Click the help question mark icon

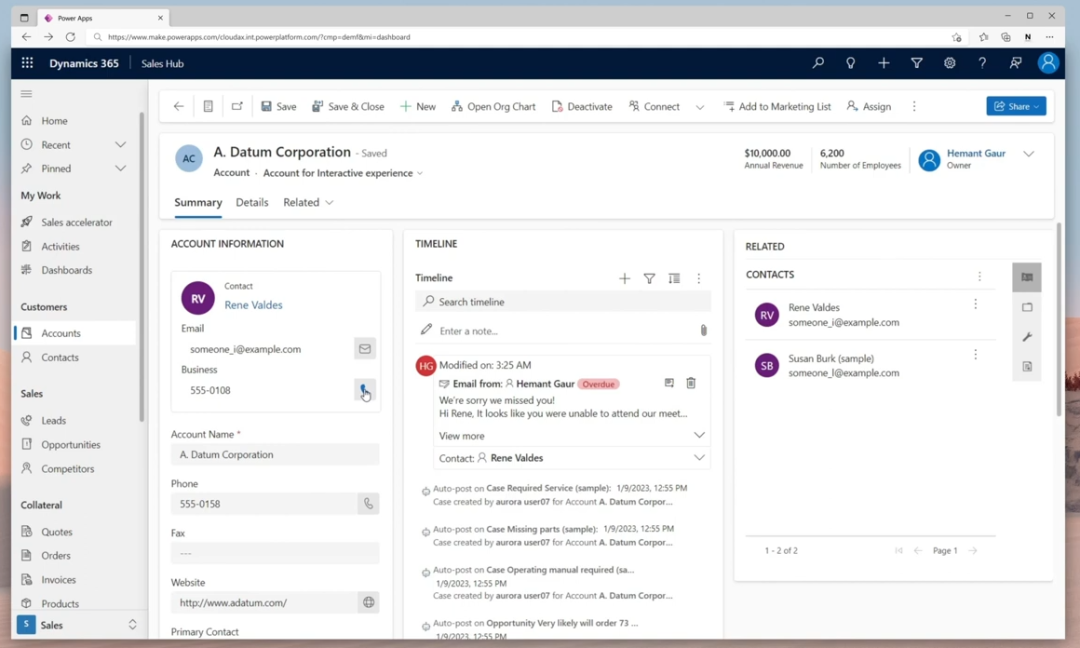click(x=982, y=63)
